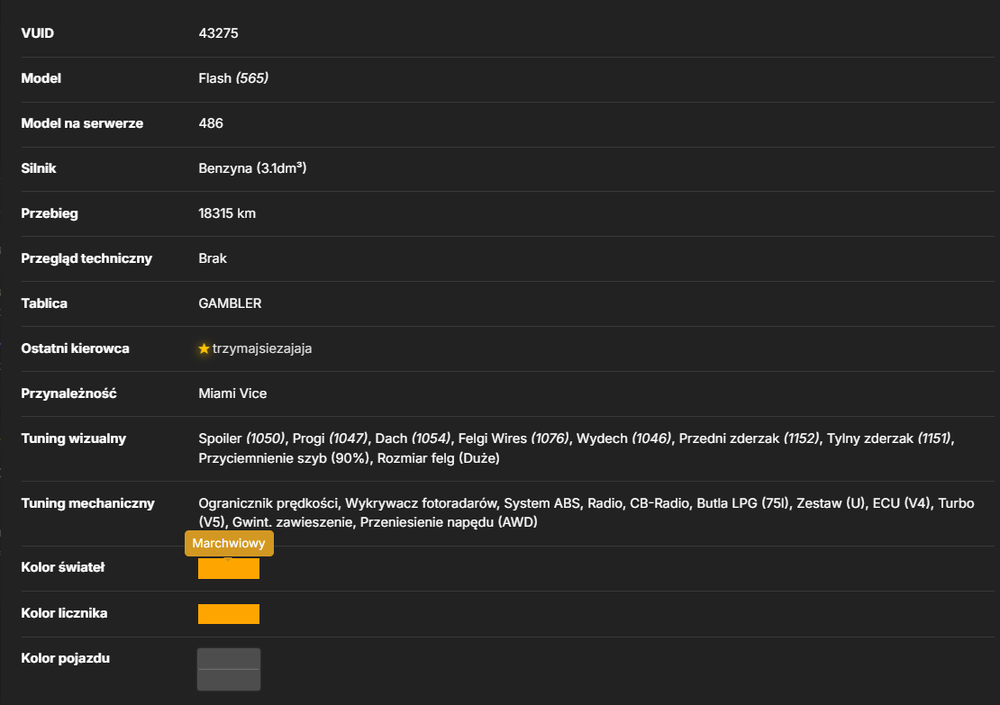Click the Felgi Wires (1076) entry
The height and width of the screenshot is (705, 1000).
(x=514, y=438)
